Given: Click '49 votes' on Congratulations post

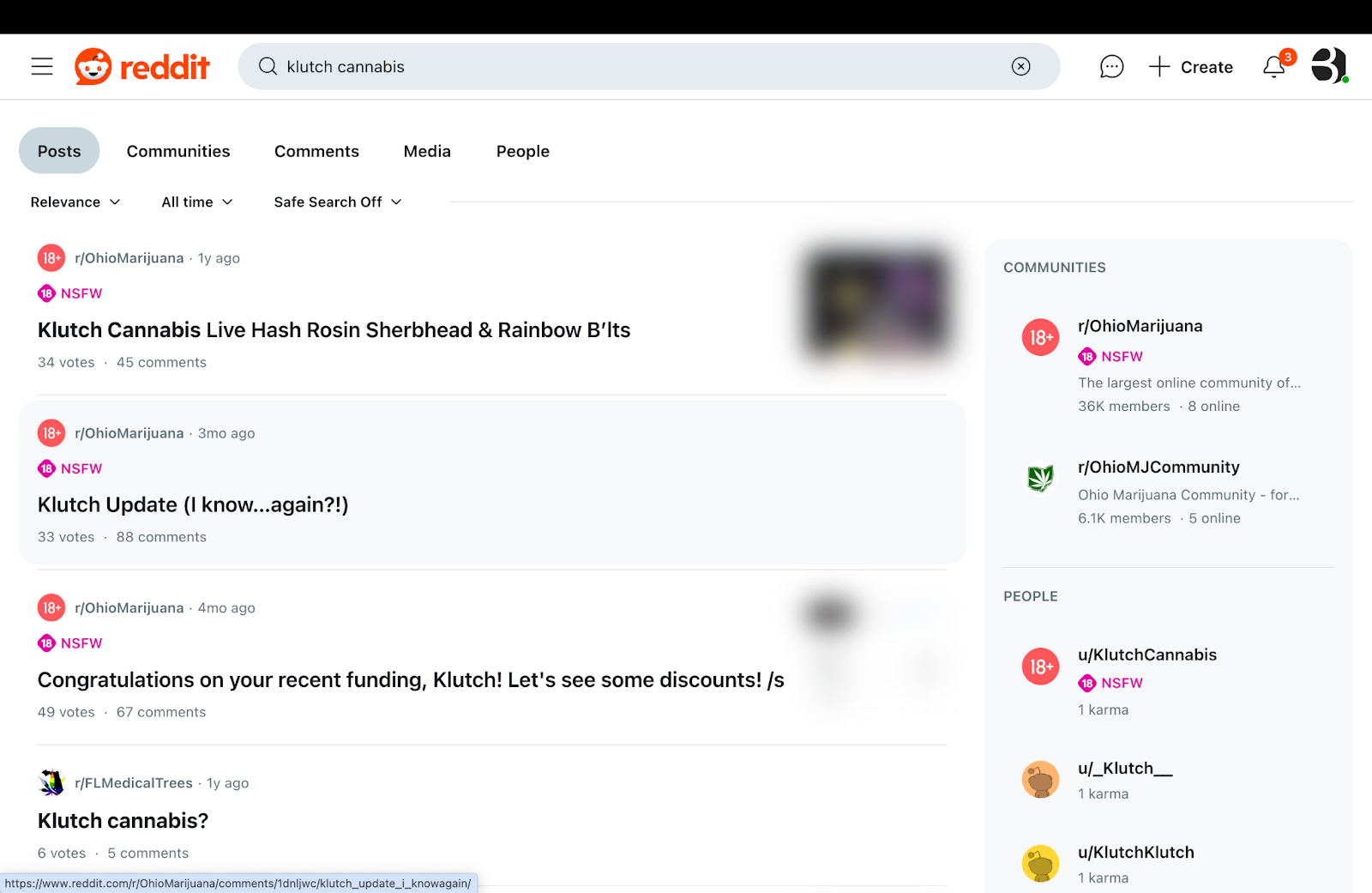Looking at the screenshot, I should (66, 712).
